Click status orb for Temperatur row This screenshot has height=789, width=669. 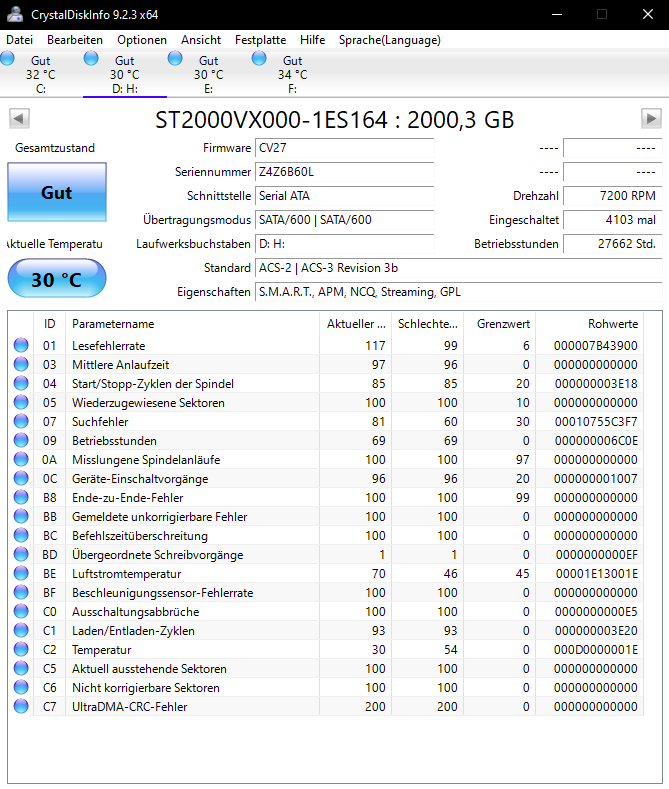pyautogui.click(x=21, y=650)
